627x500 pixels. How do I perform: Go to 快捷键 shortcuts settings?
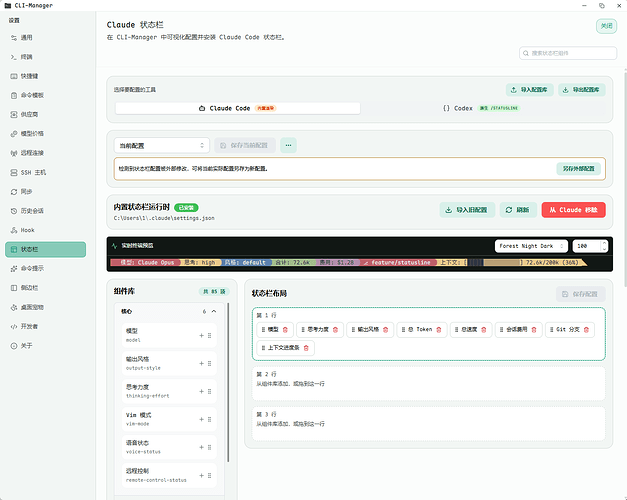tap(45, 76)
